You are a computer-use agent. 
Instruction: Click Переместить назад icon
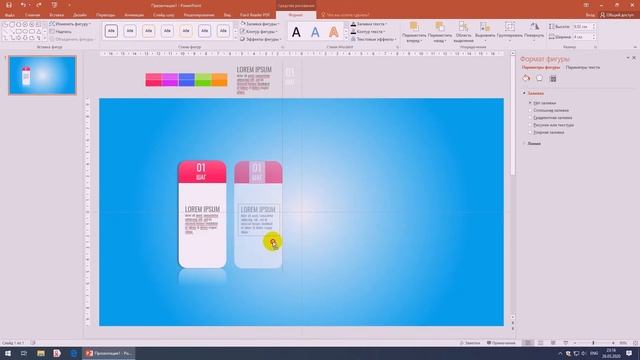click(440, 27)
